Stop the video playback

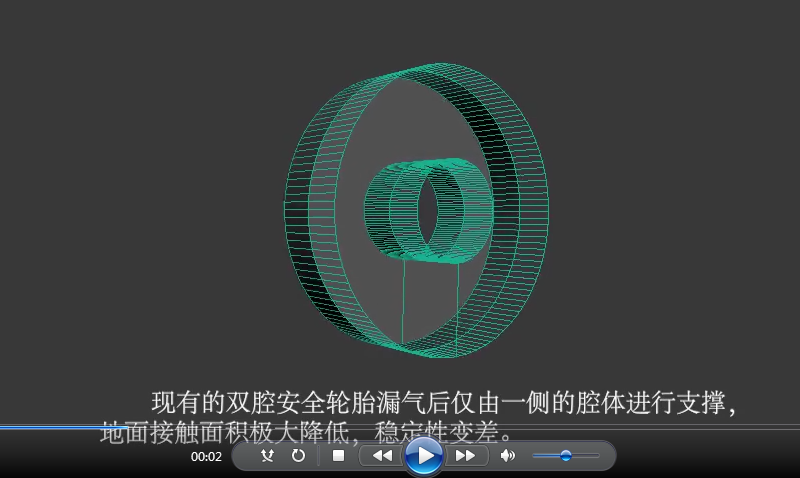pos(338,456)
